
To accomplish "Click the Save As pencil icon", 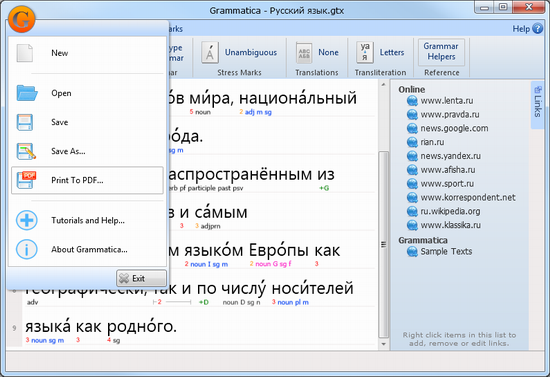I will click(x=26, y=151).
